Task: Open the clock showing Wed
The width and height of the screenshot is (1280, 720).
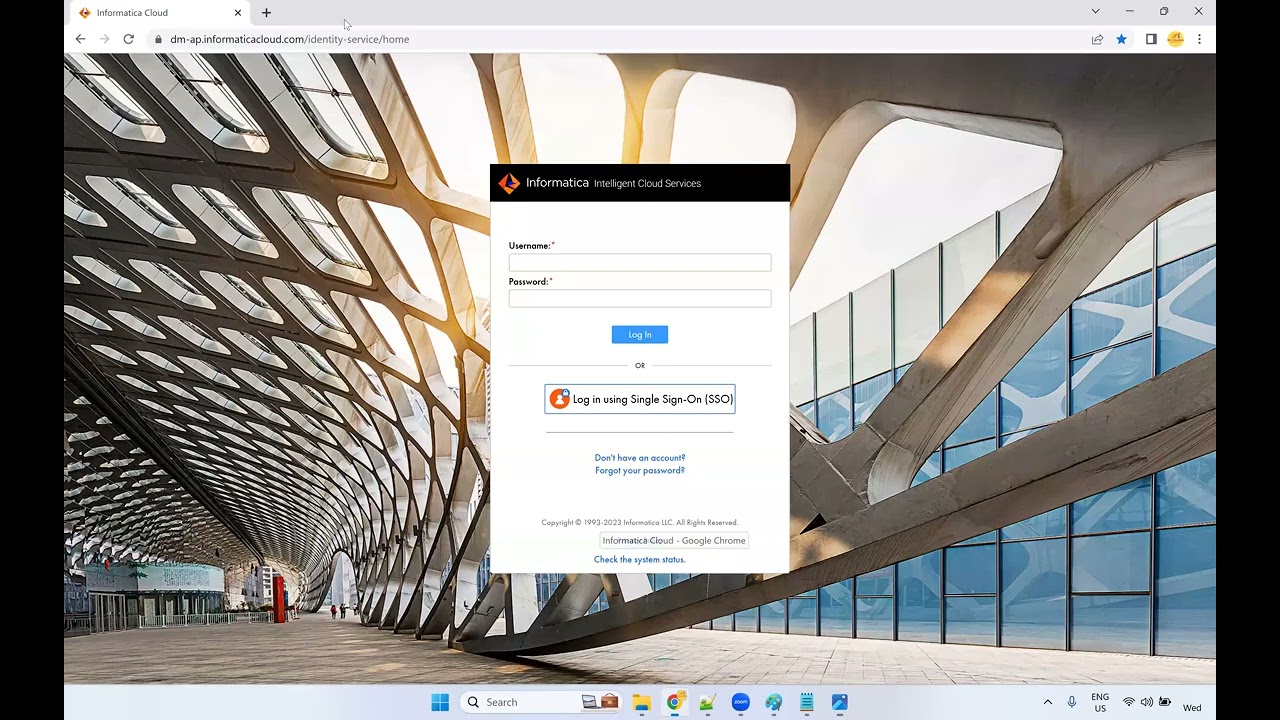Action: click(x=1193, y=707)
